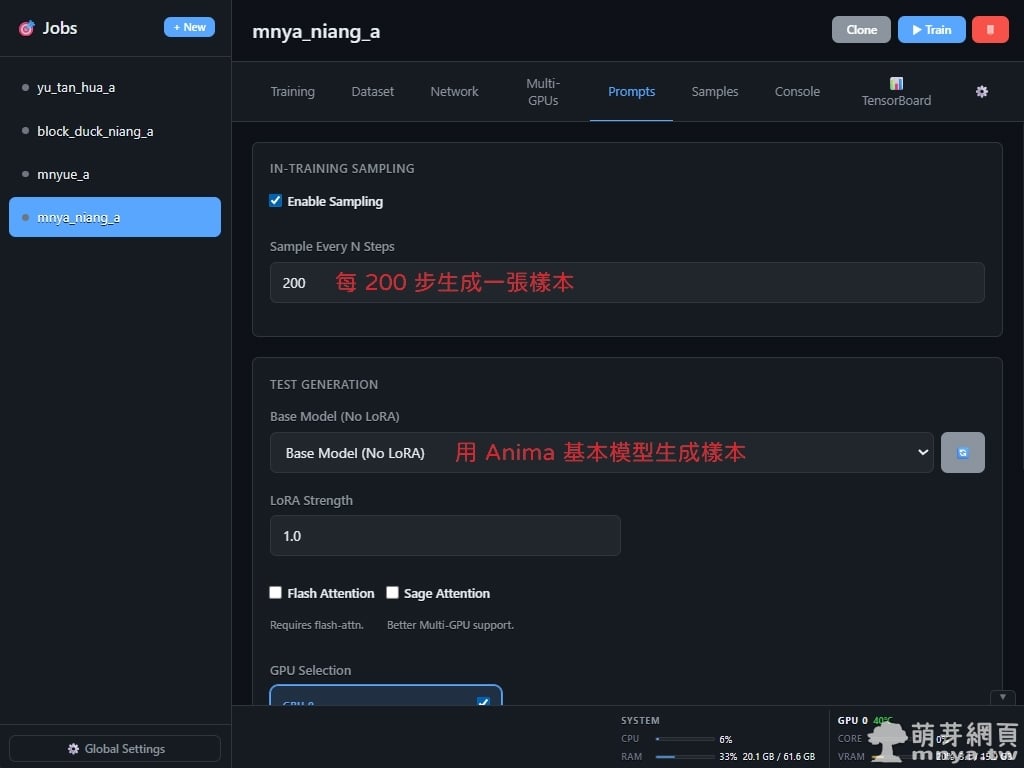Click the red stop training button
The height and width of the screenshot is (768, 1024).
point(989,29)
